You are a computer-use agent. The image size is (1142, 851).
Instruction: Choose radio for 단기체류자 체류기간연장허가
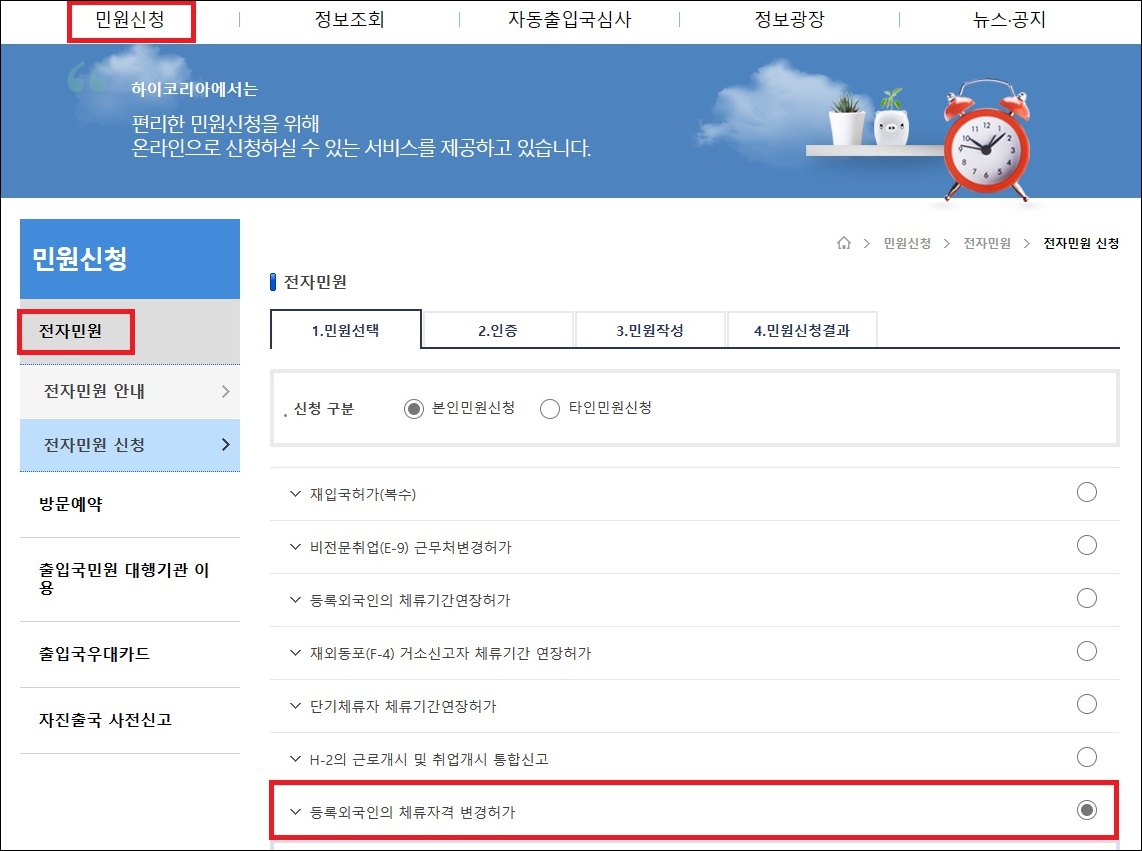coord(1087,705)
